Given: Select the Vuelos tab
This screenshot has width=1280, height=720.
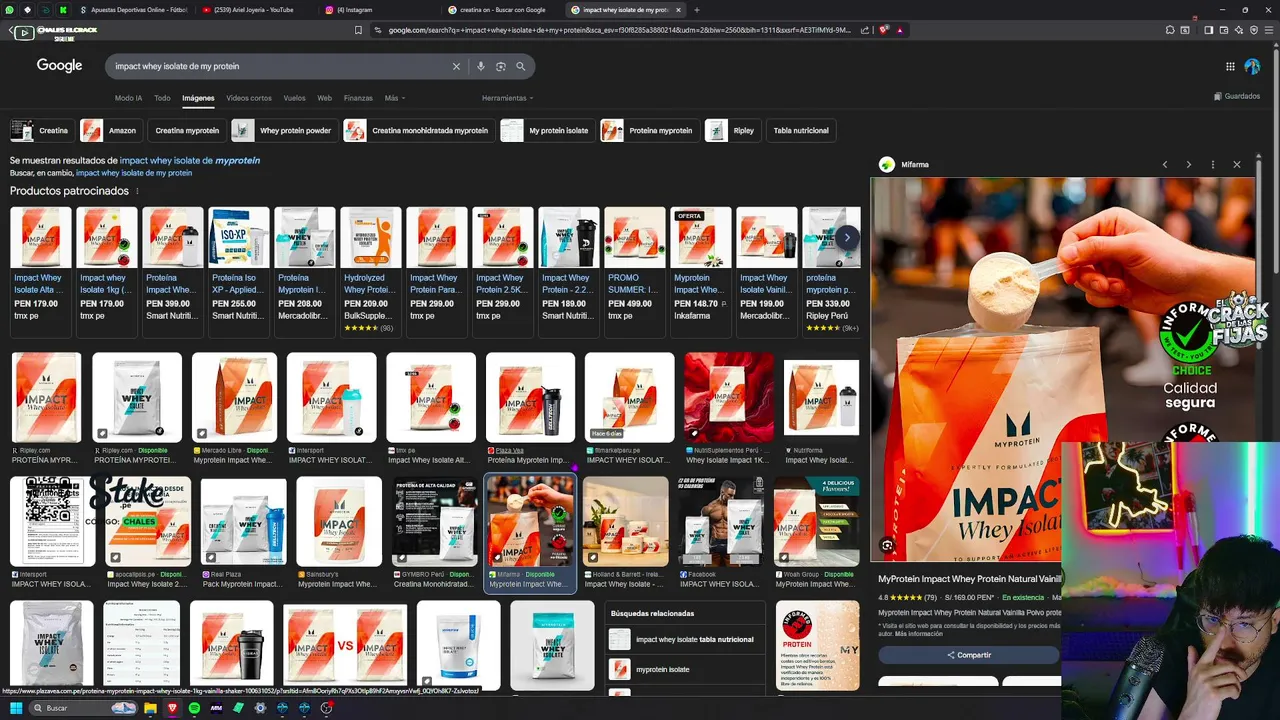Looking at the screenshot, I should click(294, 98).
